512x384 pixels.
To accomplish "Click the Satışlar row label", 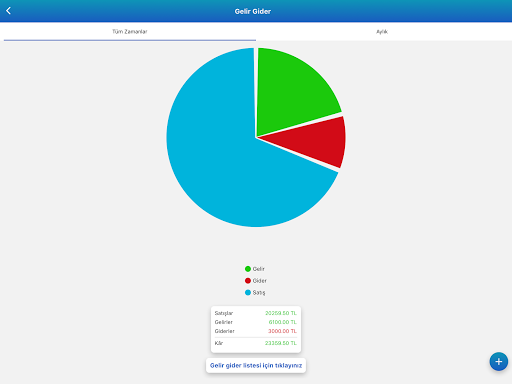I will tap(224, 313).
